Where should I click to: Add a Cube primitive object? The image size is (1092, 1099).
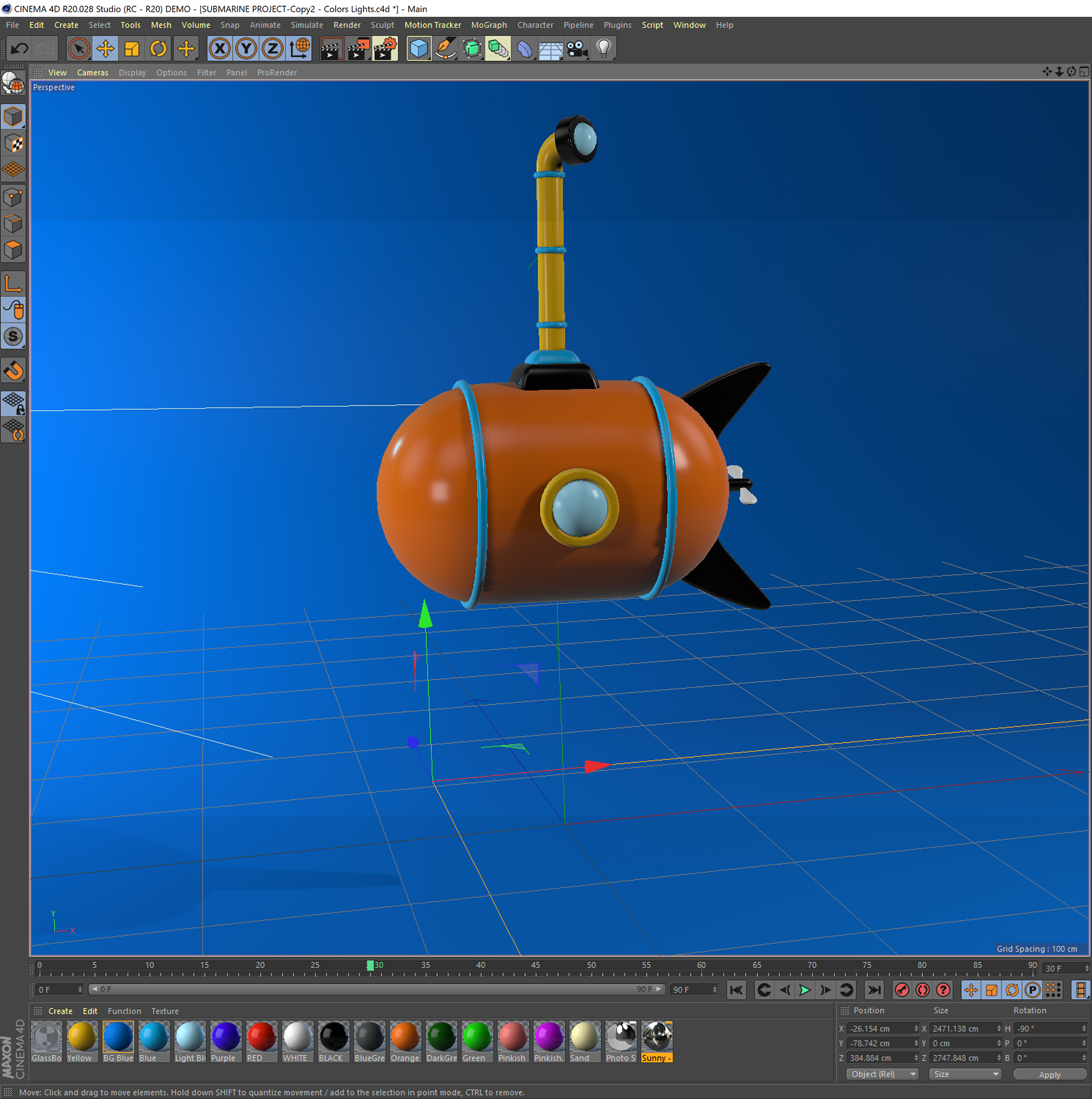419,49
